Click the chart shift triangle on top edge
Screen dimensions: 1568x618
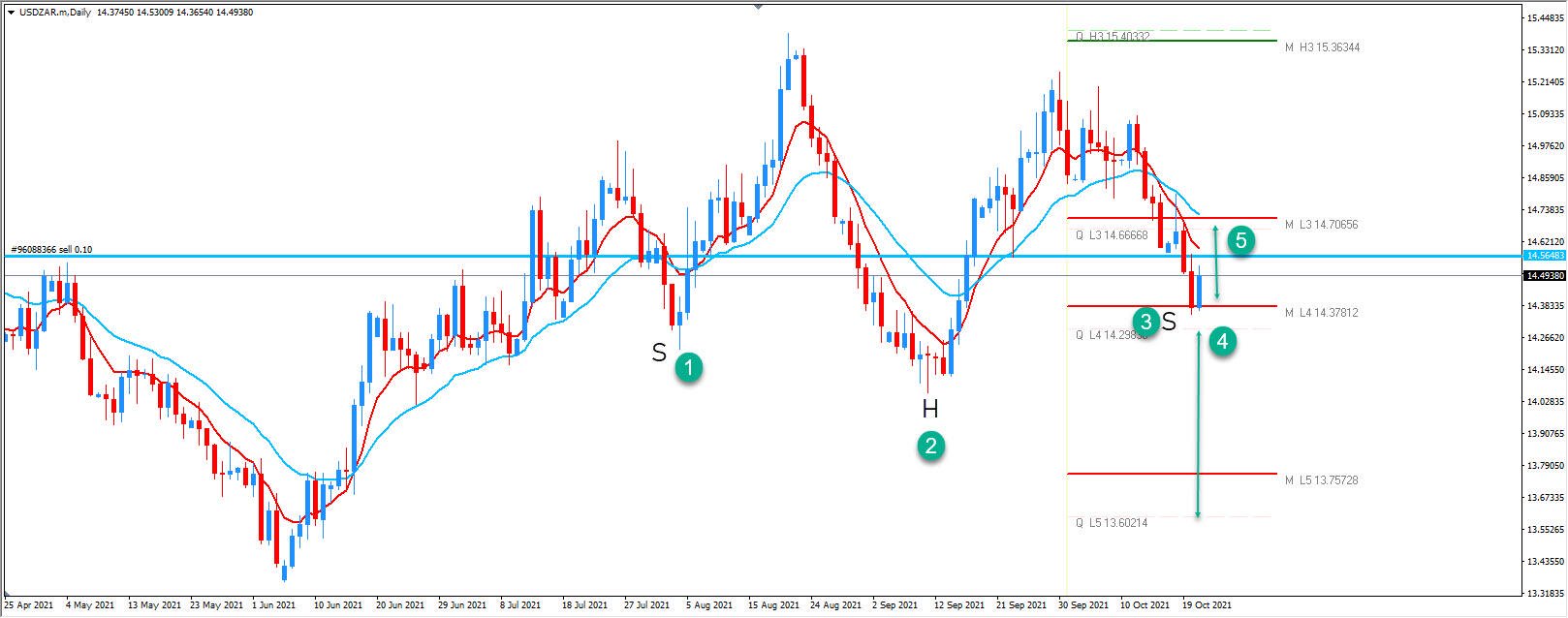[758, 5]
